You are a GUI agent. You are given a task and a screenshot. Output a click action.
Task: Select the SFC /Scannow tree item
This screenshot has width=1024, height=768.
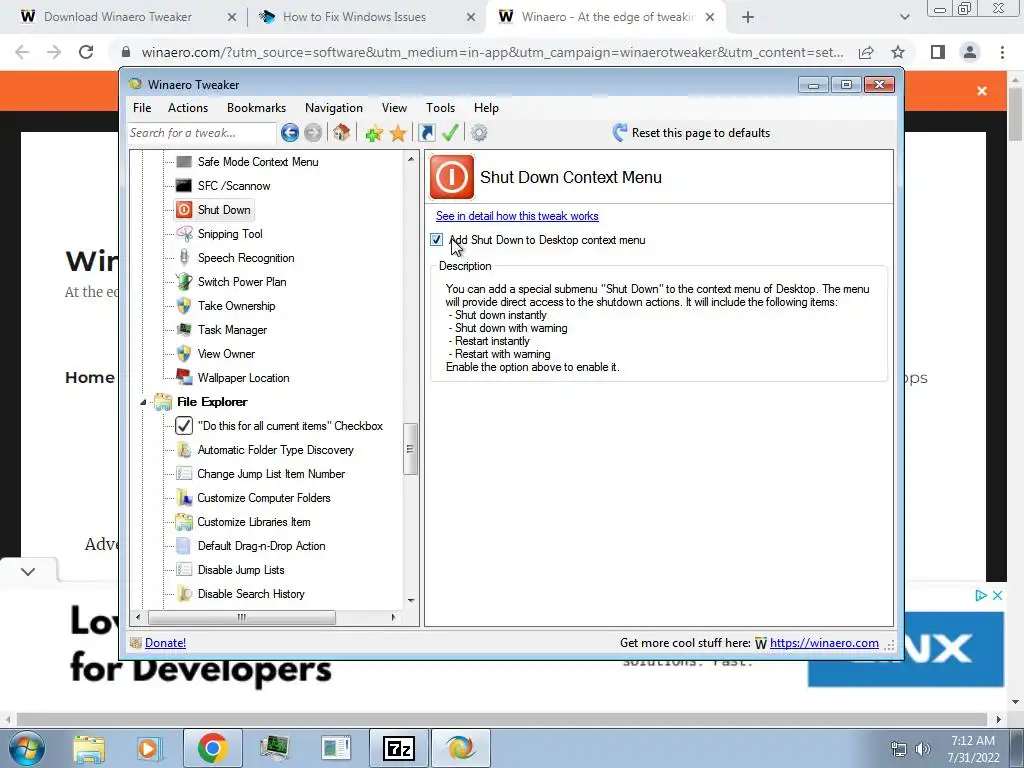234,186
